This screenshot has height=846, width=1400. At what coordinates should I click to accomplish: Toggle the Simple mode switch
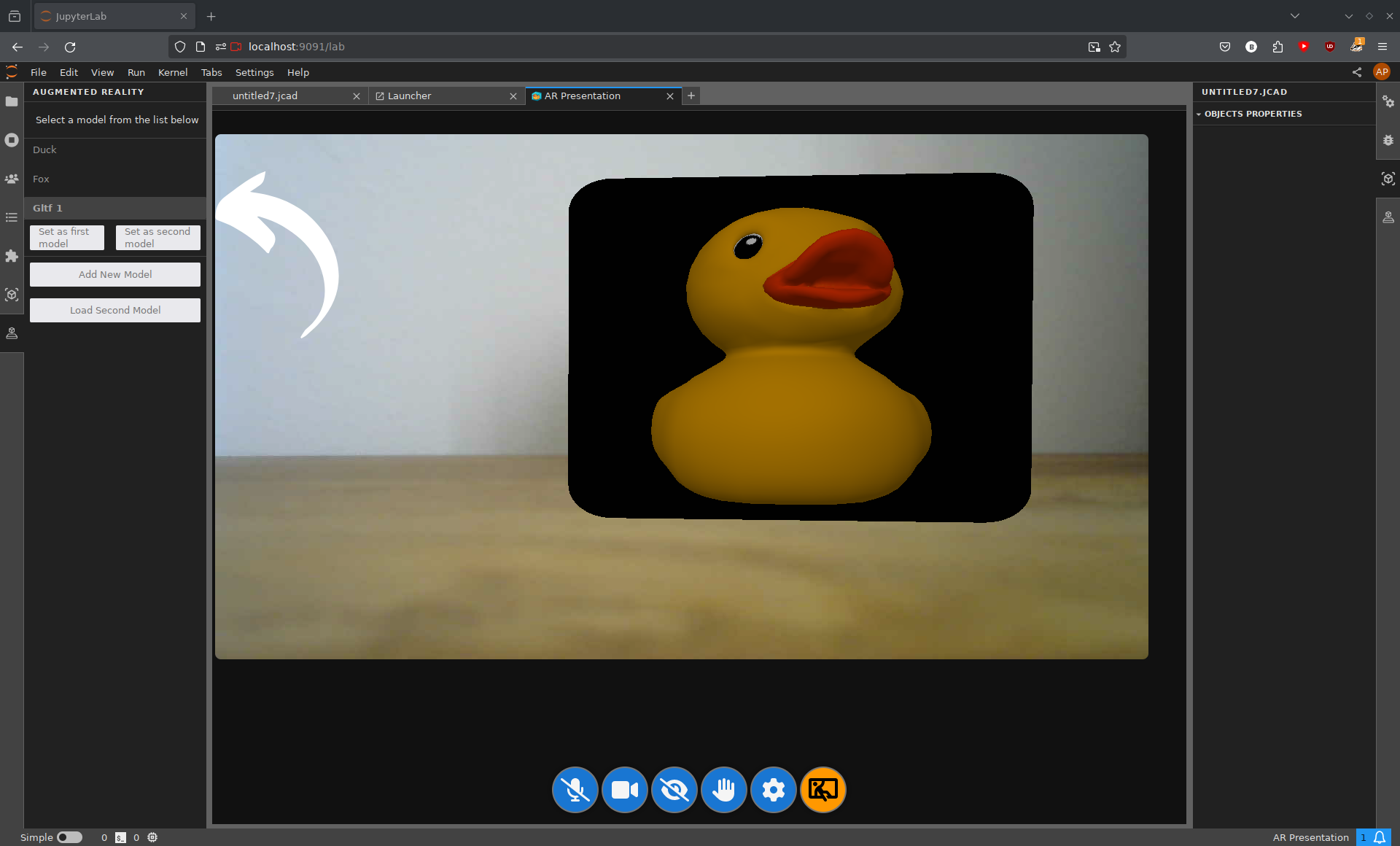[x=69, y=837]
